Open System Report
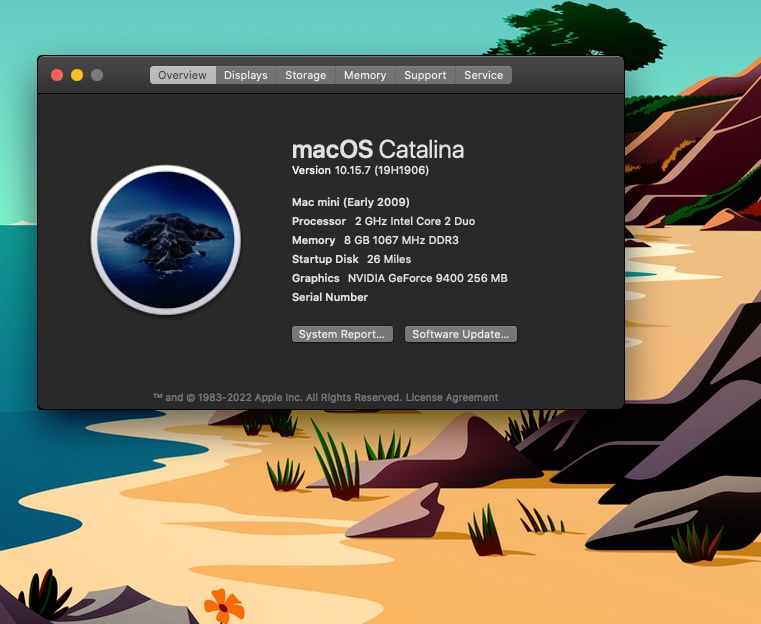761x624 pixels. (342, 334)
